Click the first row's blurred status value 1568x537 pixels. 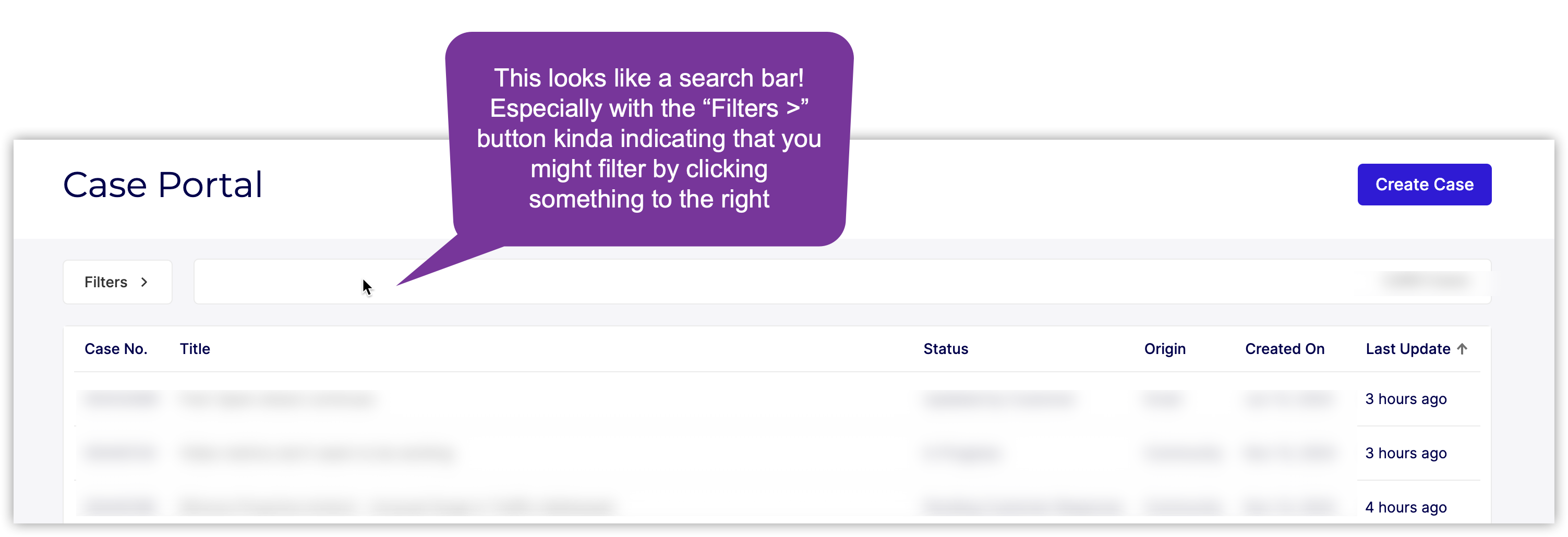[x=998, y=399]
